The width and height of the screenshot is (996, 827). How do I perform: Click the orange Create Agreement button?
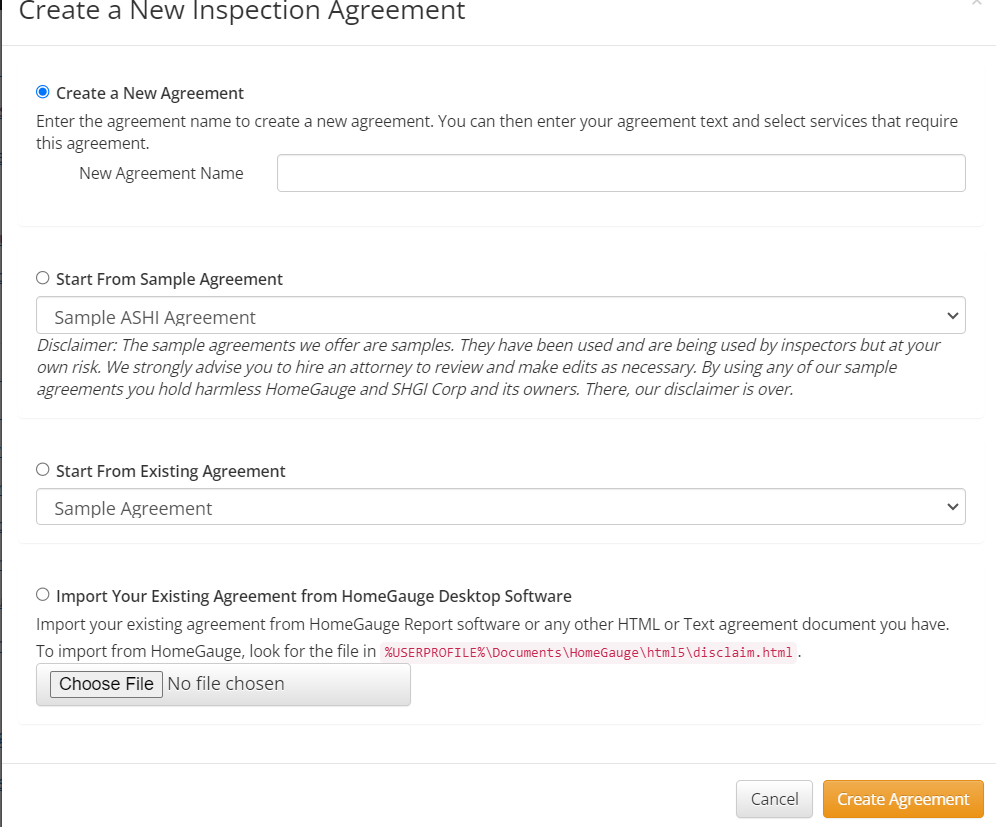903,799
